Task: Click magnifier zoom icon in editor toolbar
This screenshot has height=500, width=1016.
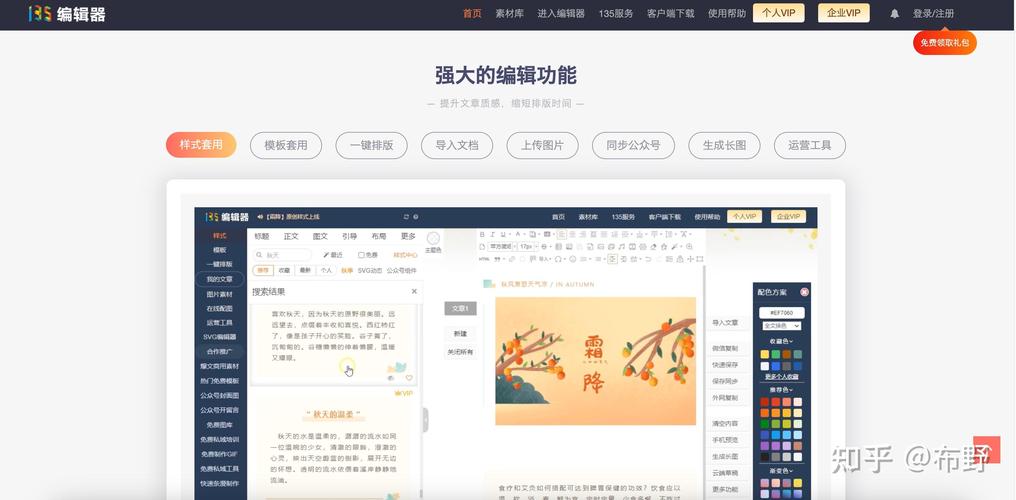Action: coord(689,247)
